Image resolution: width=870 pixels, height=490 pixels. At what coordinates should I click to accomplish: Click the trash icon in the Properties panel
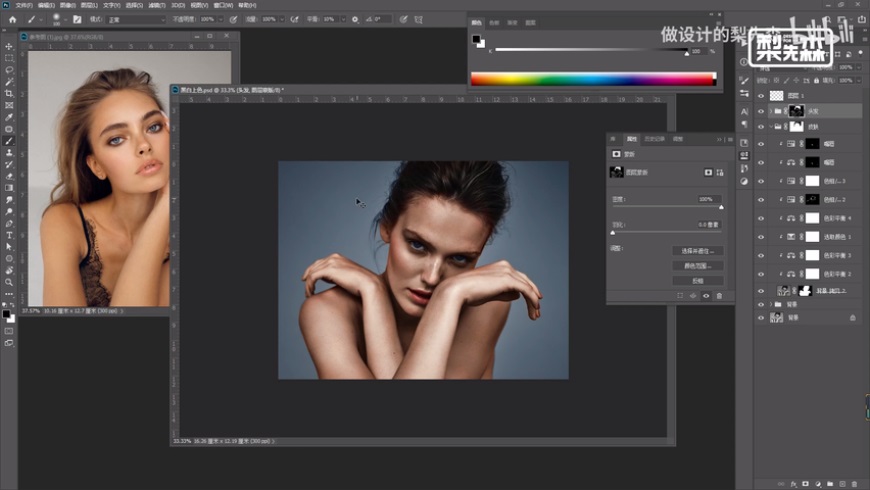tap(718, 296)
